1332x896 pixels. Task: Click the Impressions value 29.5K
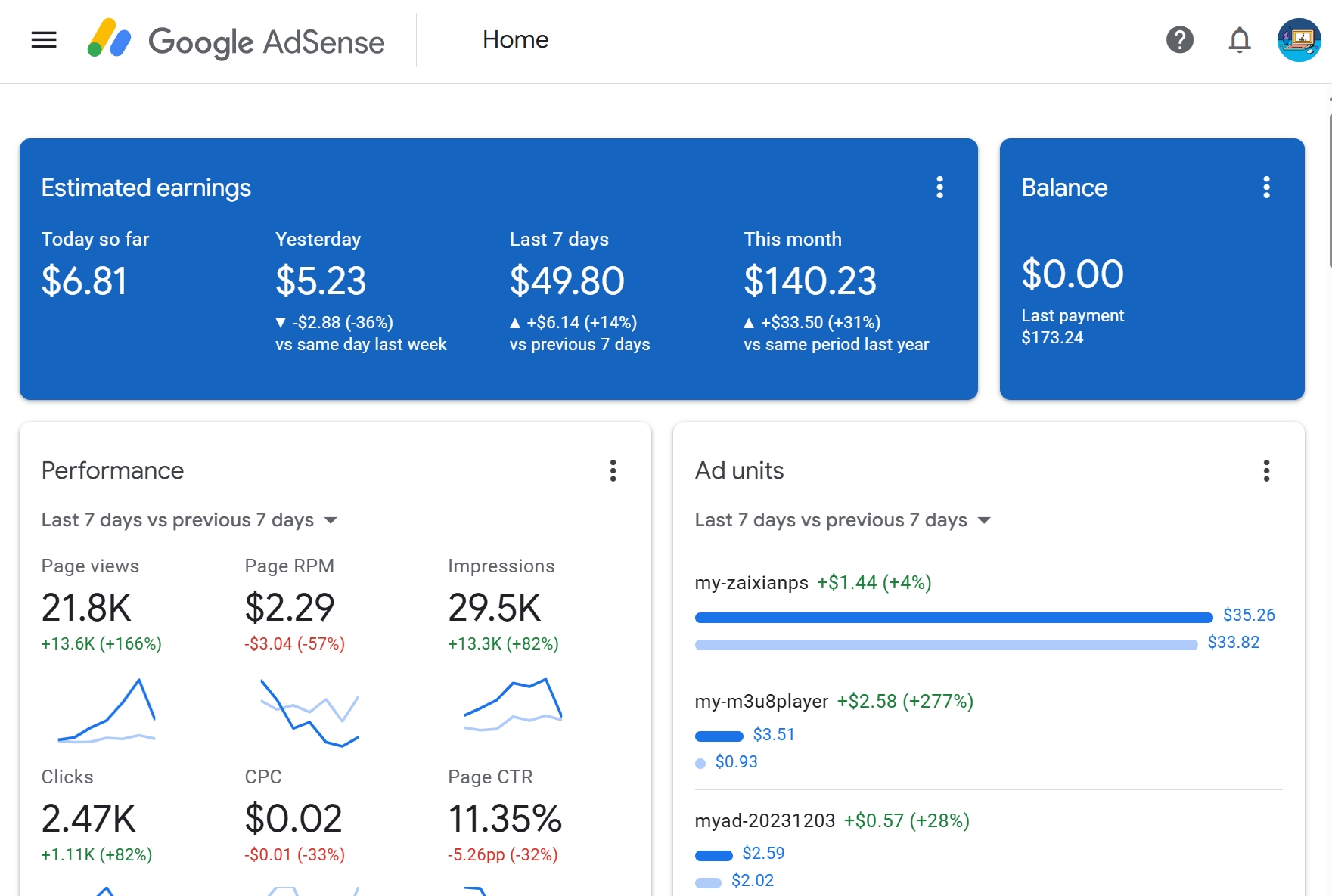[495, 608]
